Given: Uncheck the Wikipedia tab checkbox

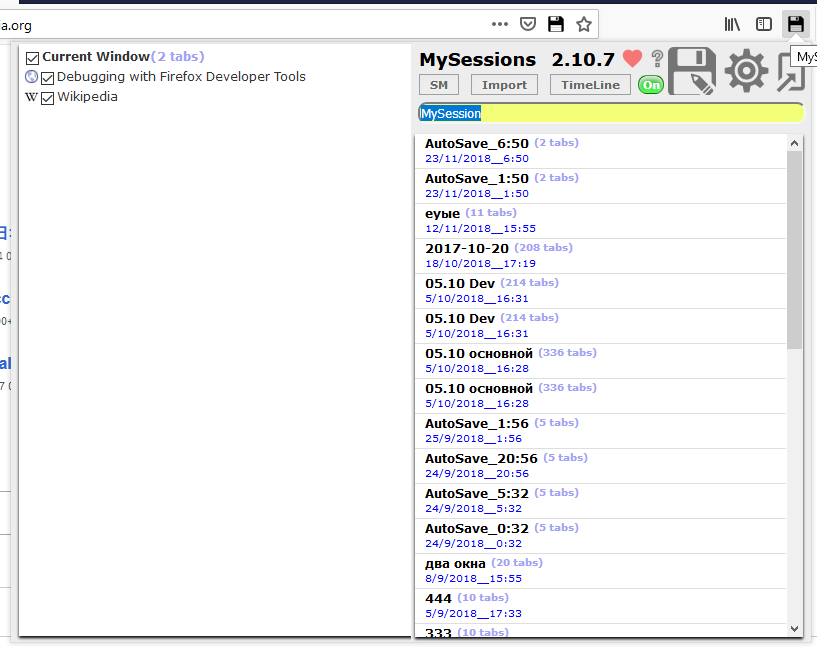Looking at the screenshot, I should [x=47, y=98].
